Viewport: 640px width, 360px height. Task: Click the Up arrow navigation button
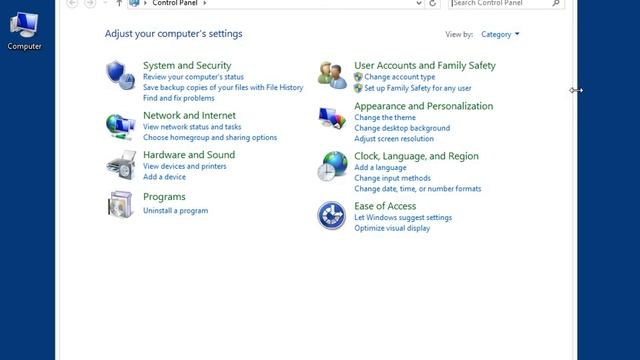click(119, 3)
